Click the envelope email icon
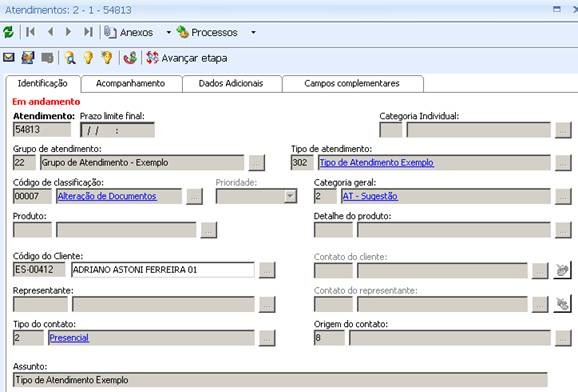This screenshot has width=578, height=392. point(8,58)
